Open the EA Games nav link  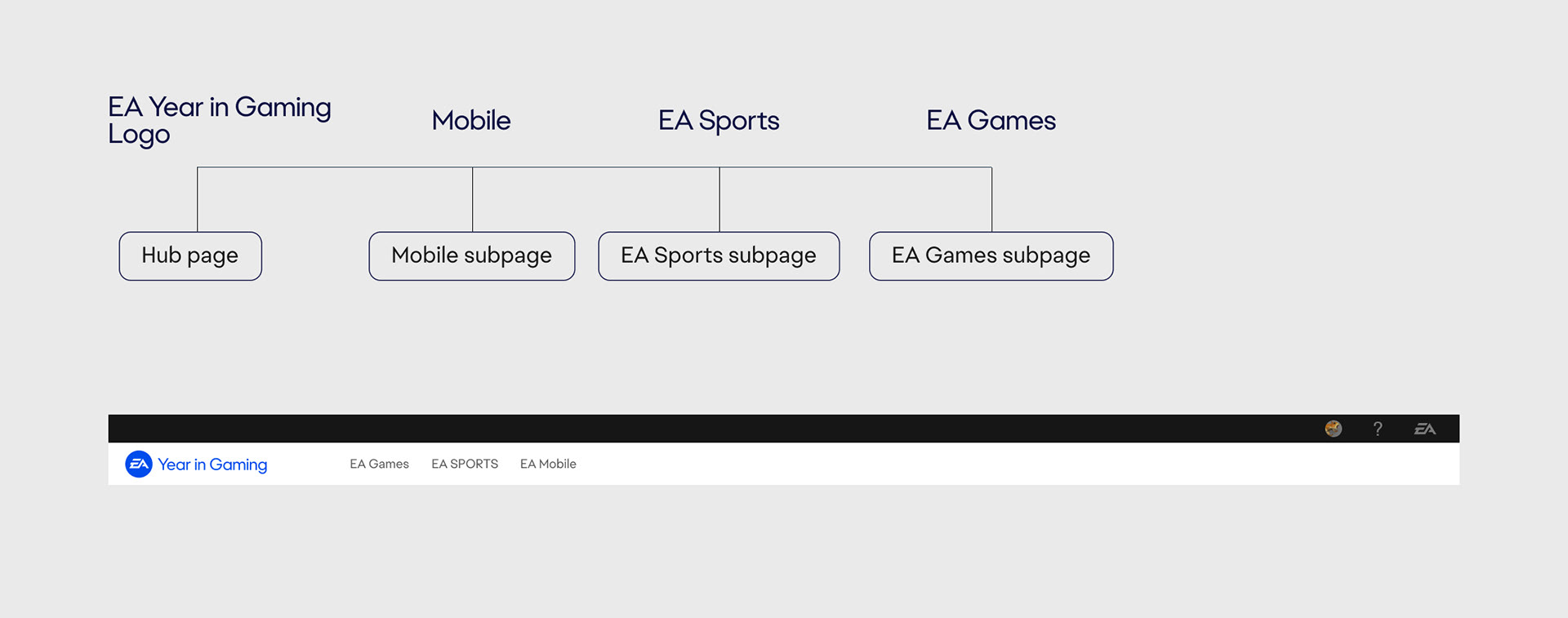click(x=379, y=464)
